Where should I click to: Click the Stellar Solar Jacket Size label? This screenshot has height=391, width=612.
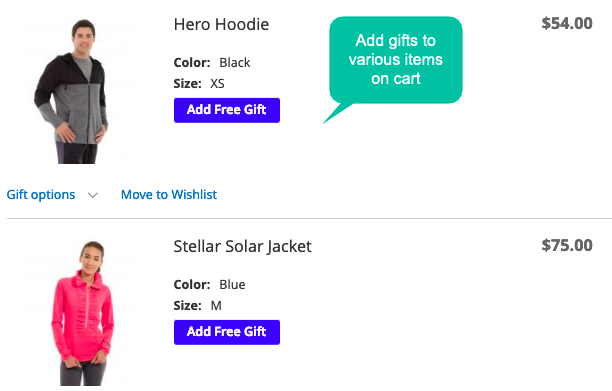click(188, 306)
